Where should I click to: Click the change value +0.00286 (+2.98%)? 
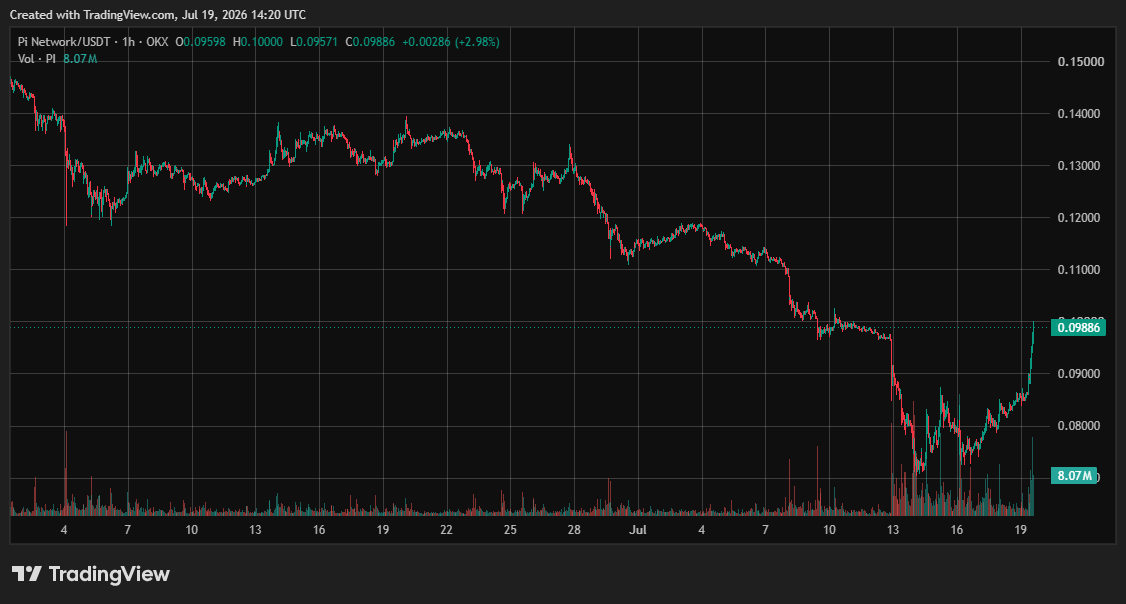tap(451, 42)
